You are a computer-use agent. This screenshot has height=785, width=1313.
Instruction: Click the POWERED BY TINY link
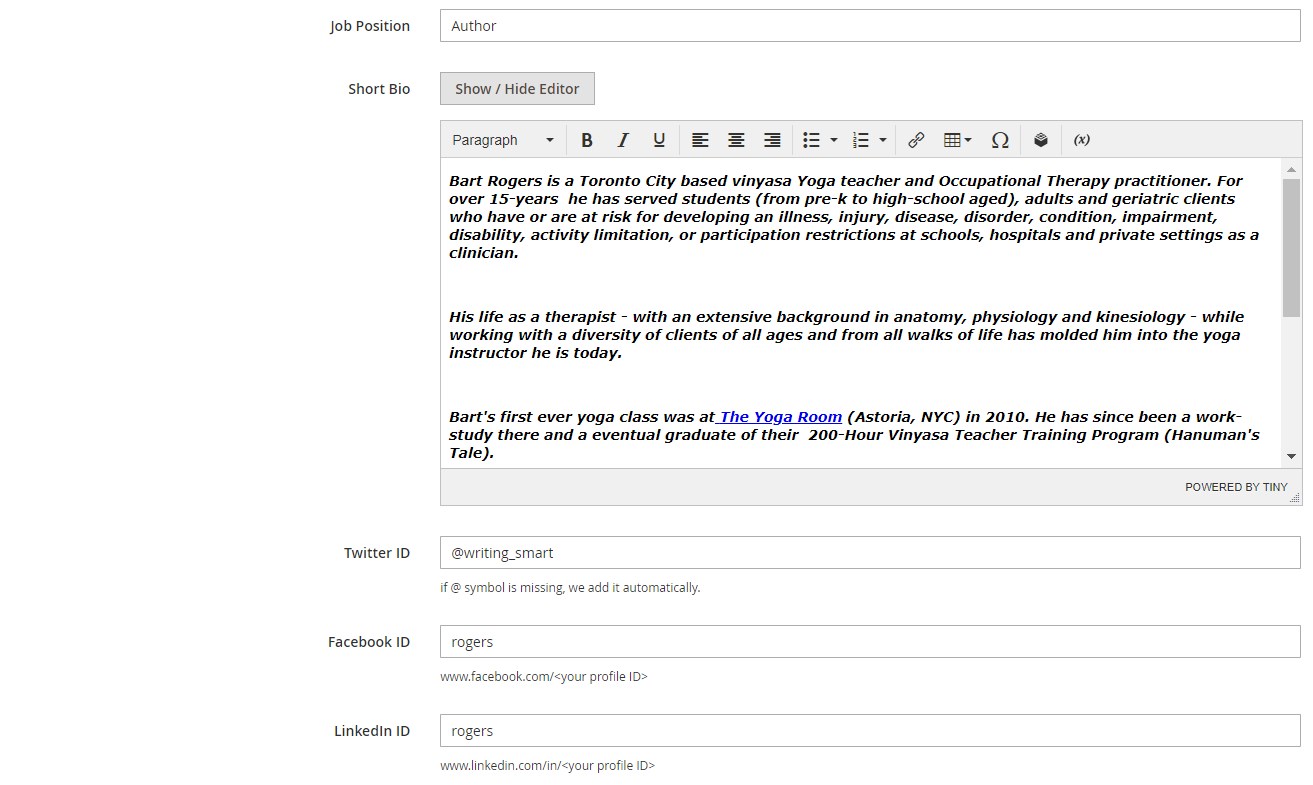click(1236, 487)
